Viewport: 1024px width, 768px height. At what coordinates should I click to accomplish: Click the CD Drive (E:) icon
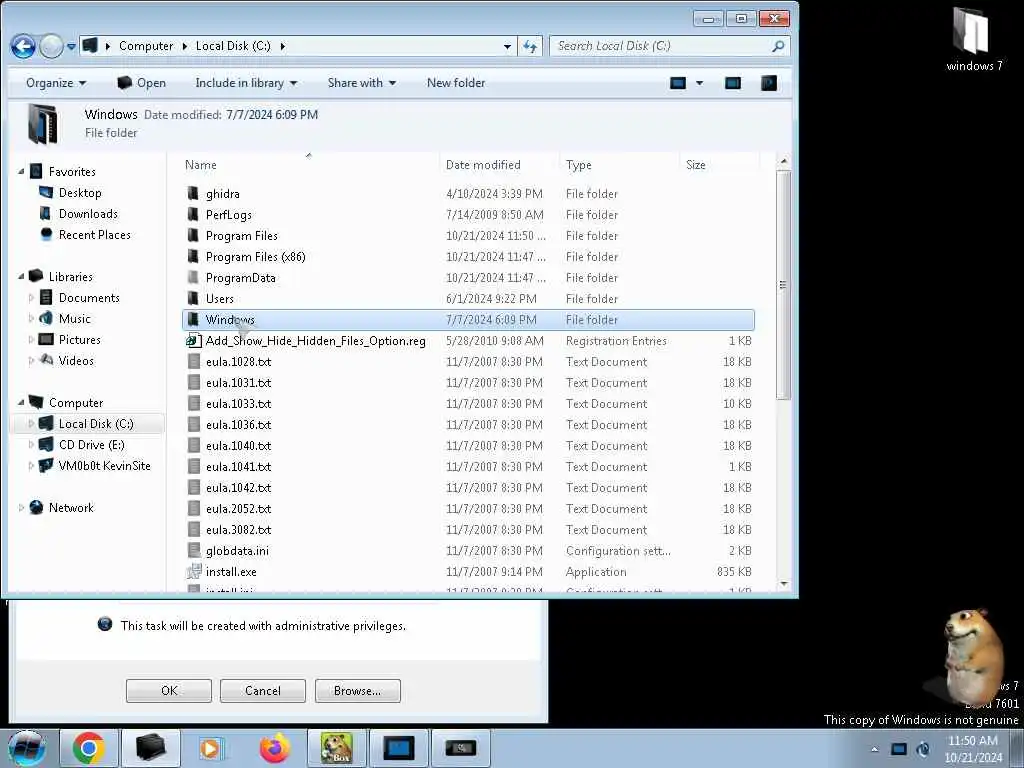click(46, 445)
